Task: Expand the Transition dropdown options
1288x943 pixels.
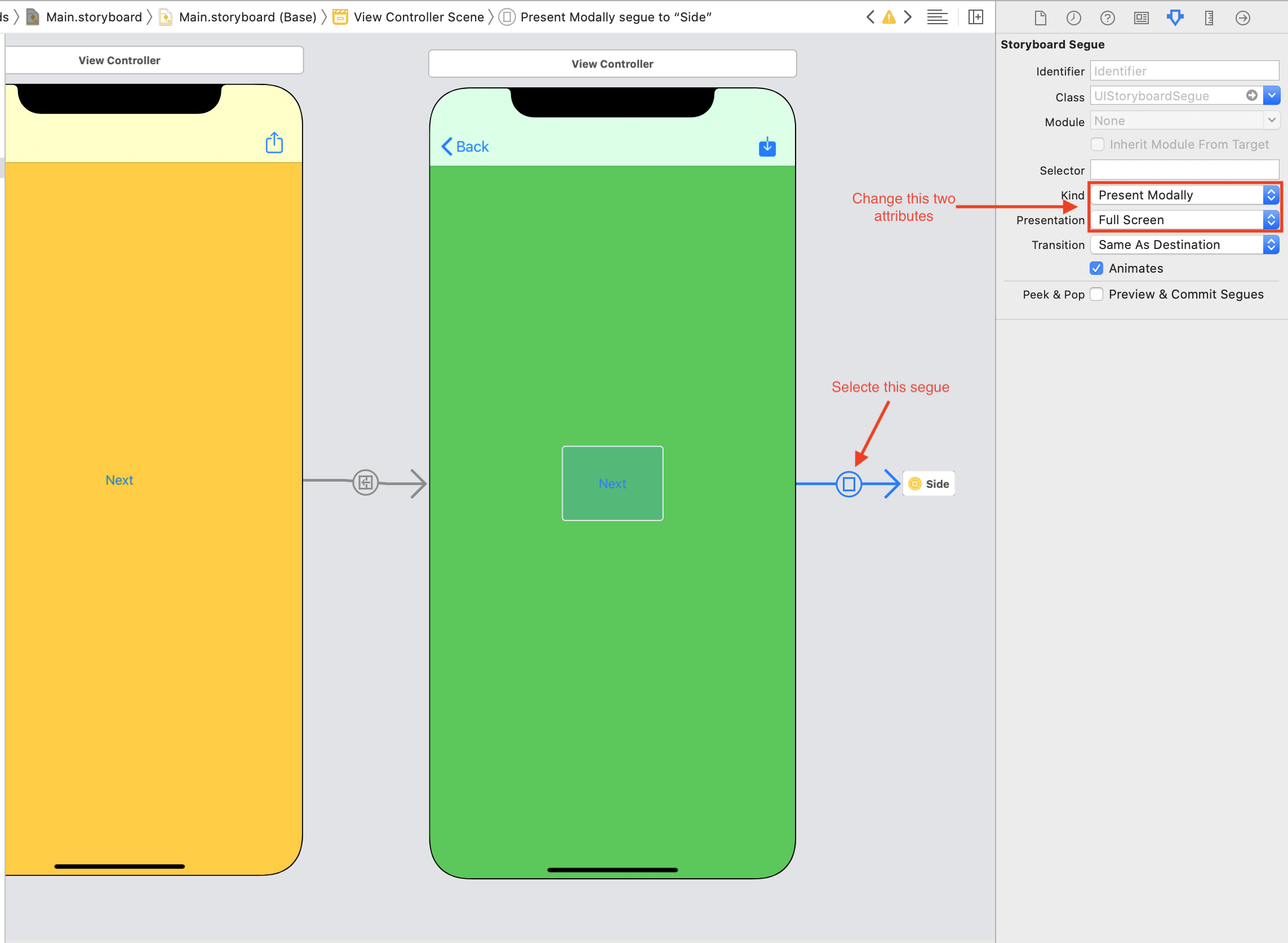Action: [1270, 243]
